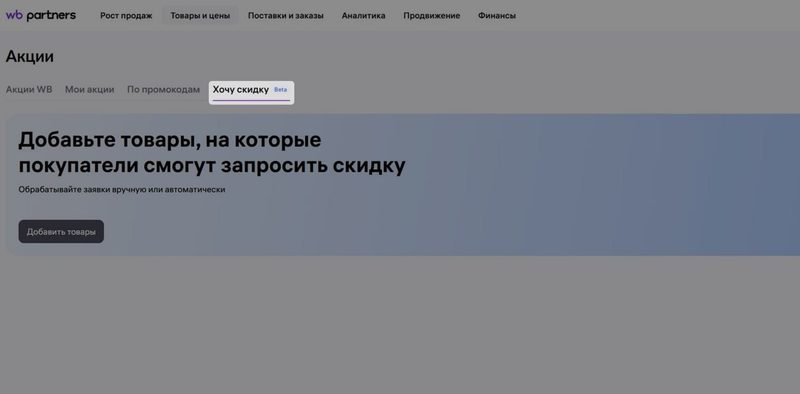Open the Поставки и заказы menu
800x394 pixels.
[x=286, y=16]
